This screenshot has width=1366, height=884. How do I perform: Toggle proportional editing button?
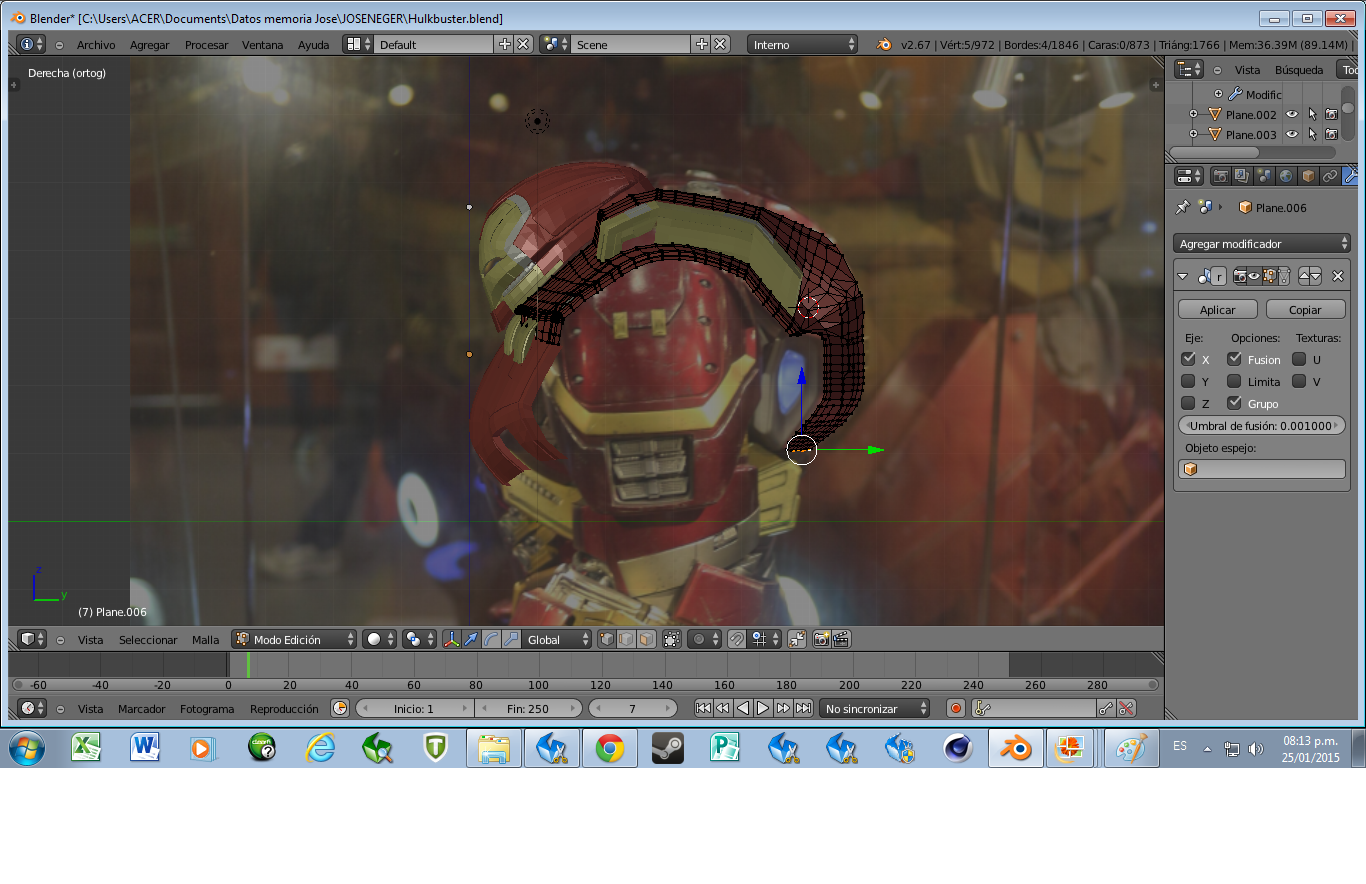click(x=704, y=639)
